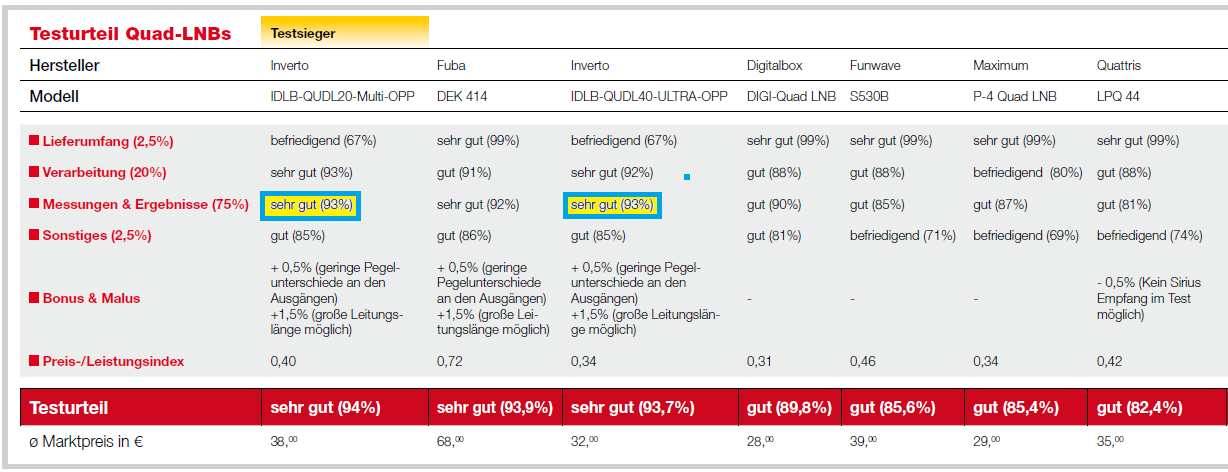Click price-performance index '0,42'
The width and height of the screenshot is (1228, 472).
1111,361
